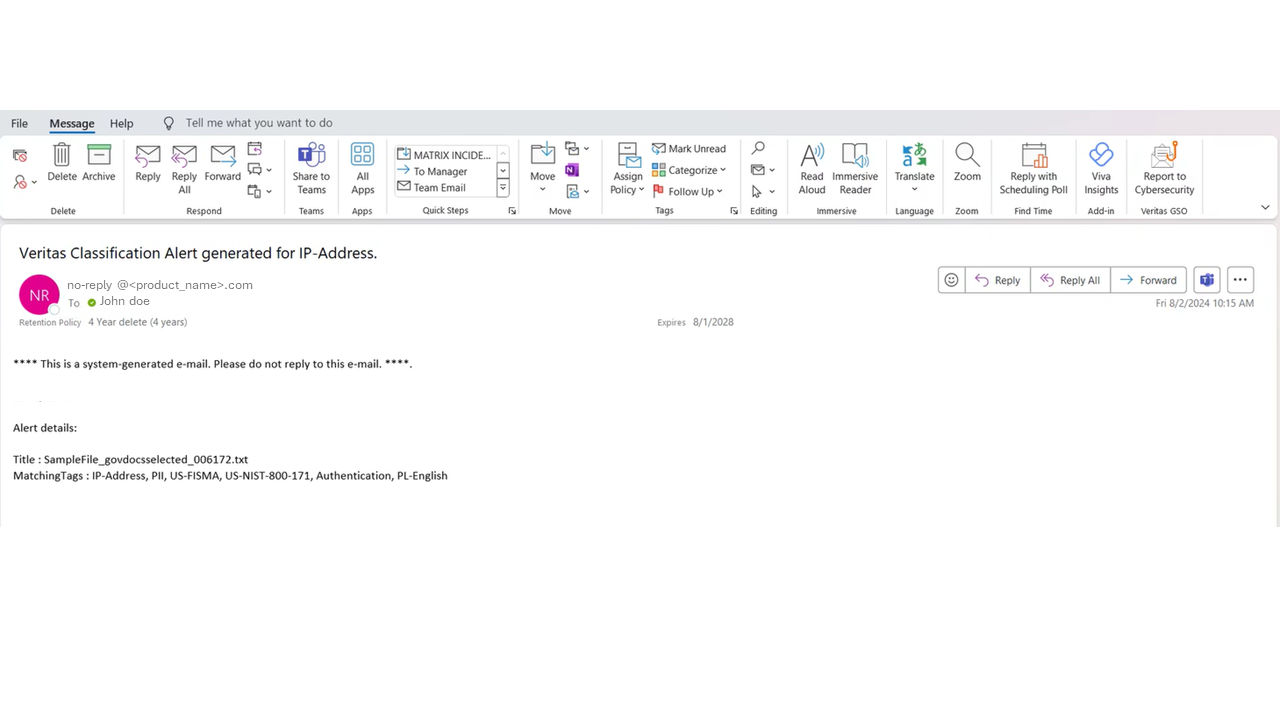The width and height of the screenshot is (1280, 720).
Task: Open Quick Steps dialog launcher
Action: point(512,211)
